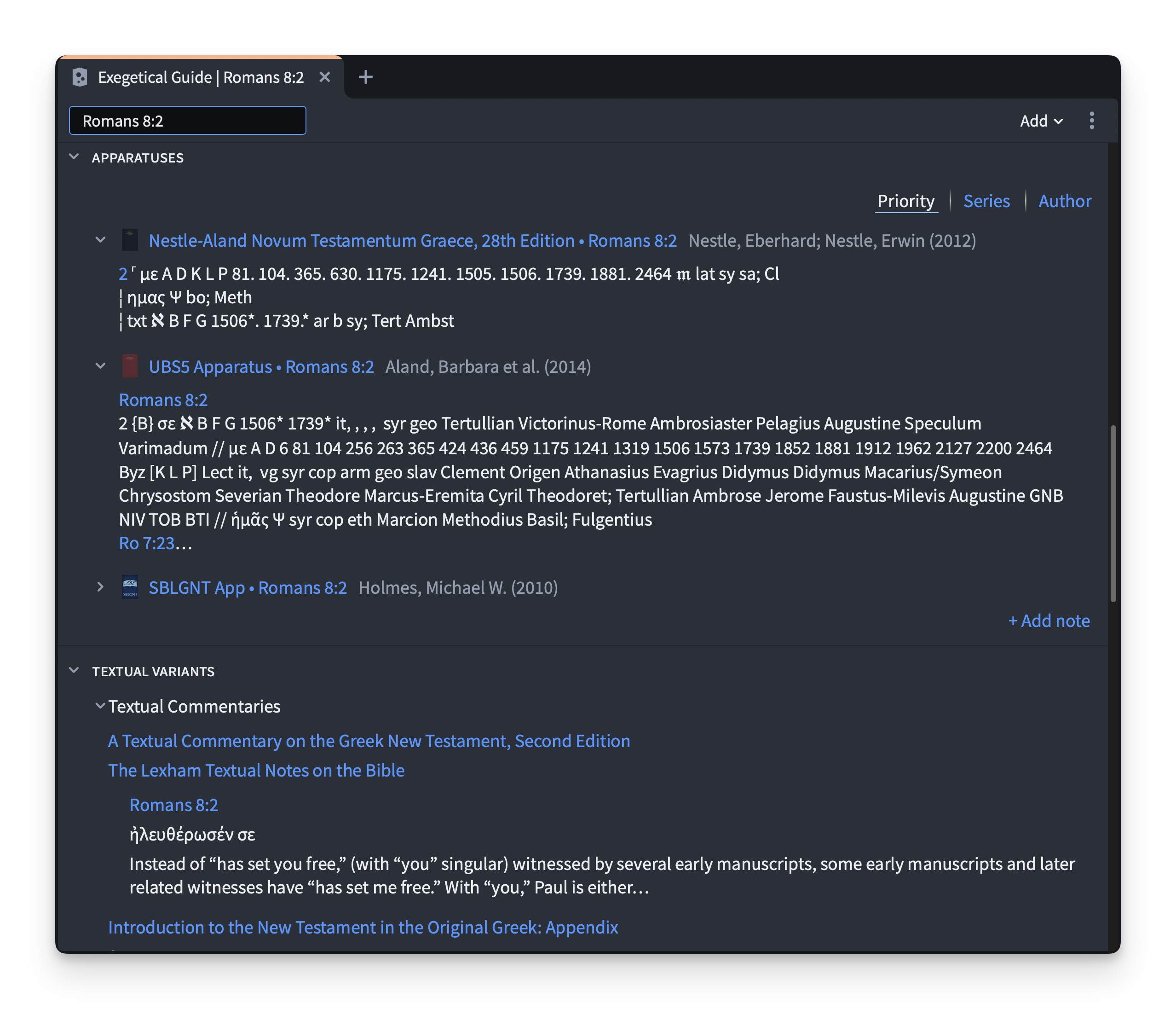Collapse Textual Commentaries subsection

pos(100,706)
